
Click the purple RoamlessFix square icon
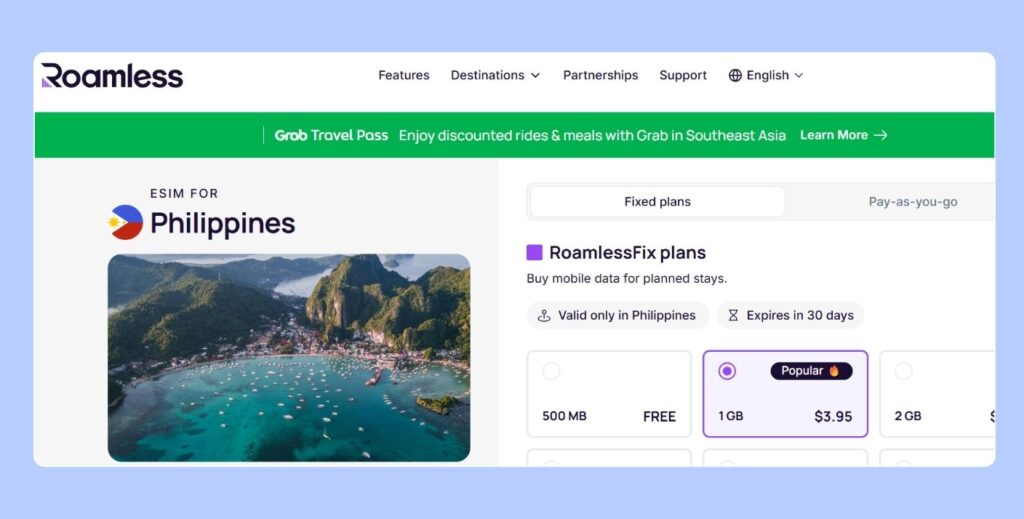click(534, 253)
